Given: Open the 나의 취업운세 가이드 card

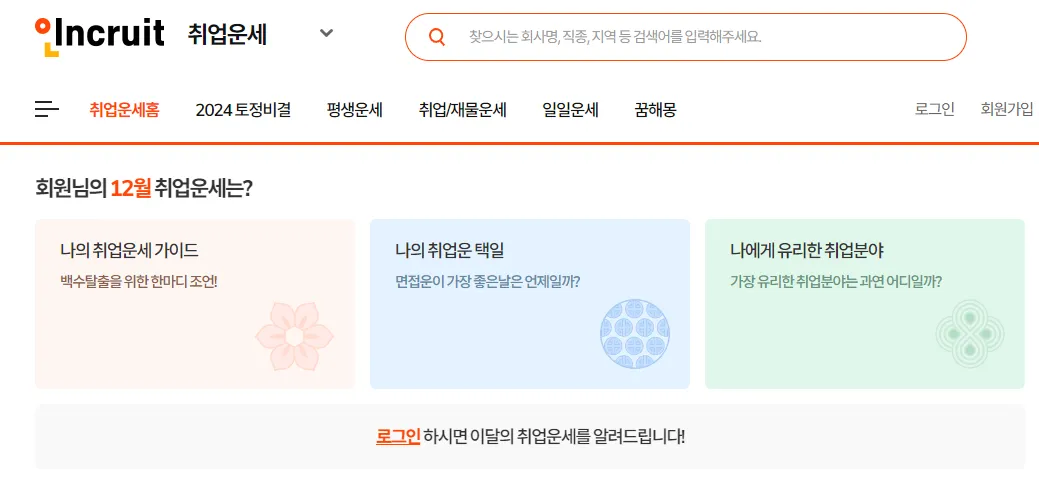Looking at the screenshot, I should [195, 303].
